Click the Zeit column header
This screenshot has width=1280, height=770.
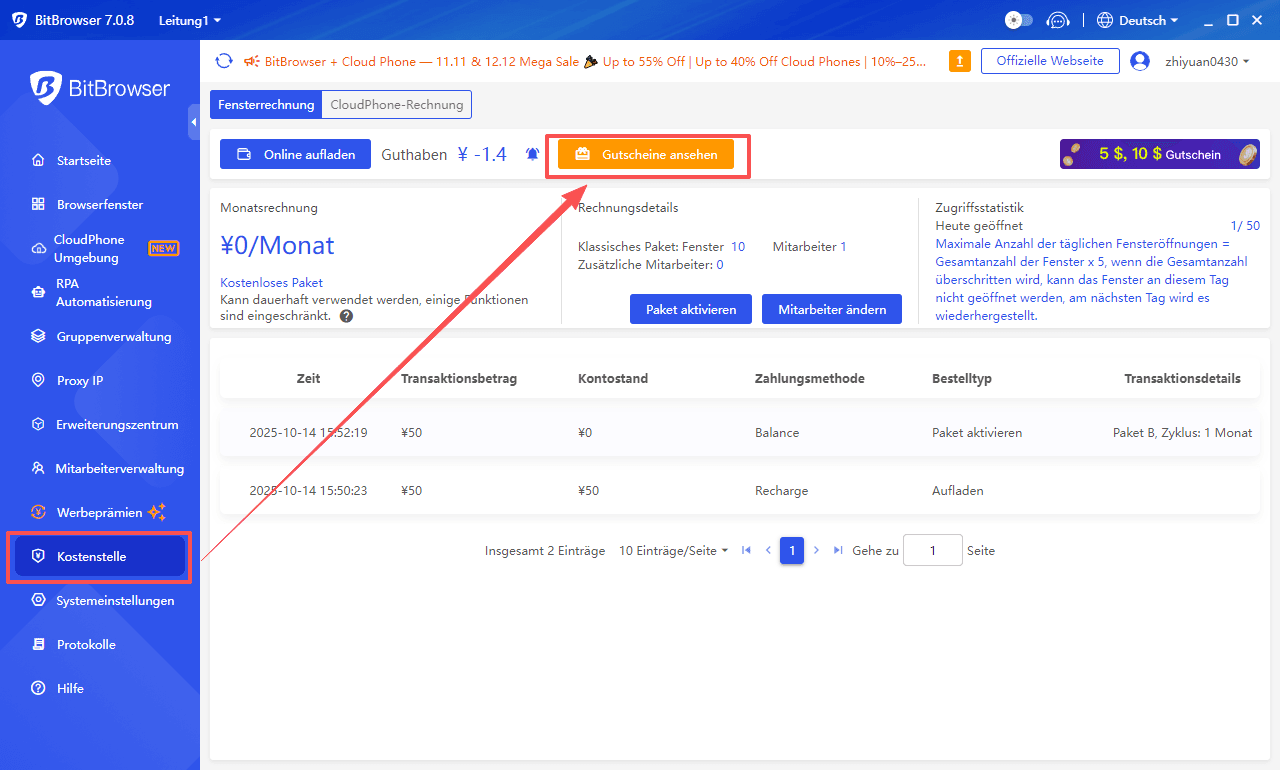pos(309,378)
